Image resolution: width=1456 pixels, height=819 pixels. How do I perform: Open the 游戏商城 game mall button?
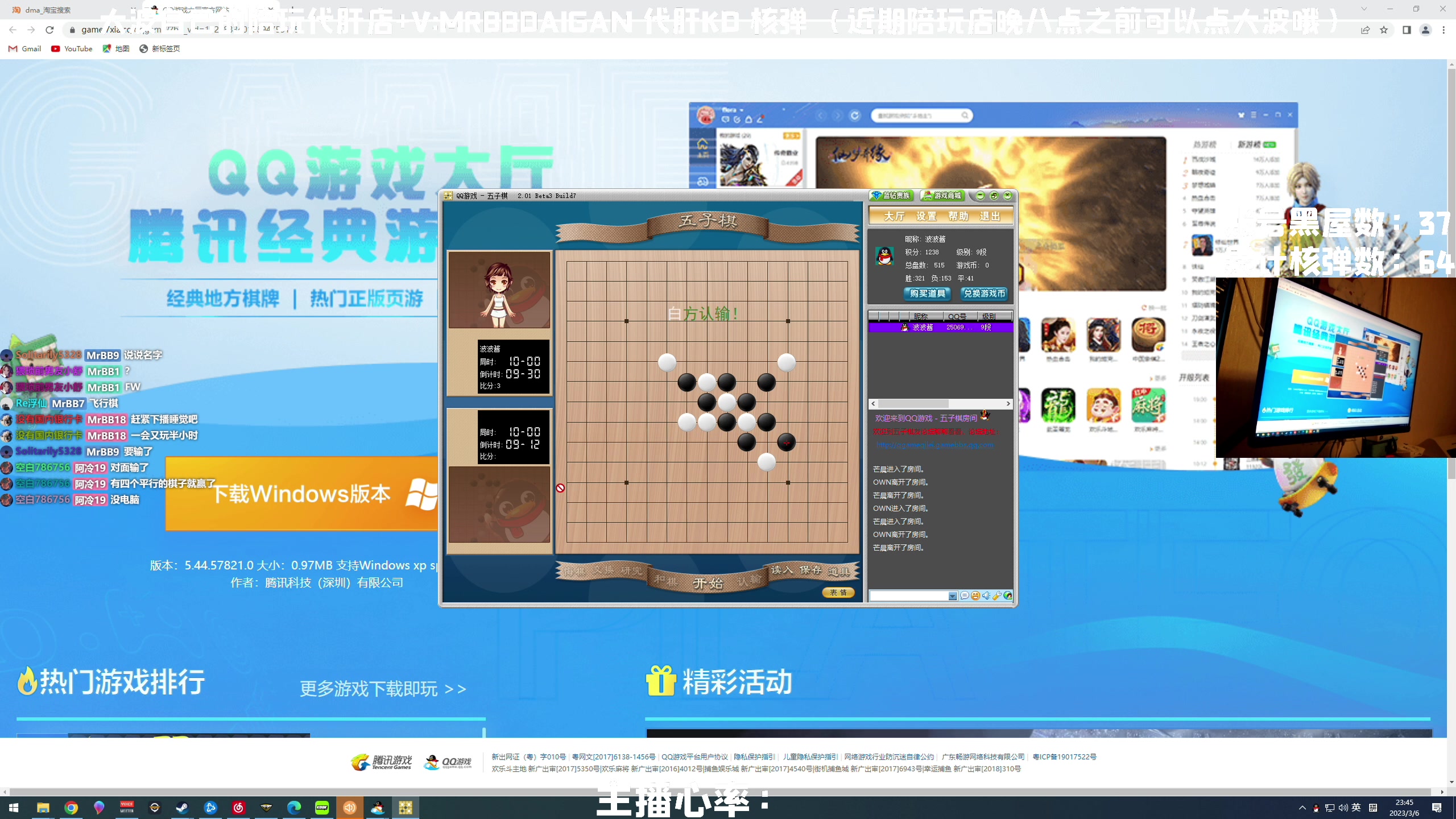pos(942,195)
